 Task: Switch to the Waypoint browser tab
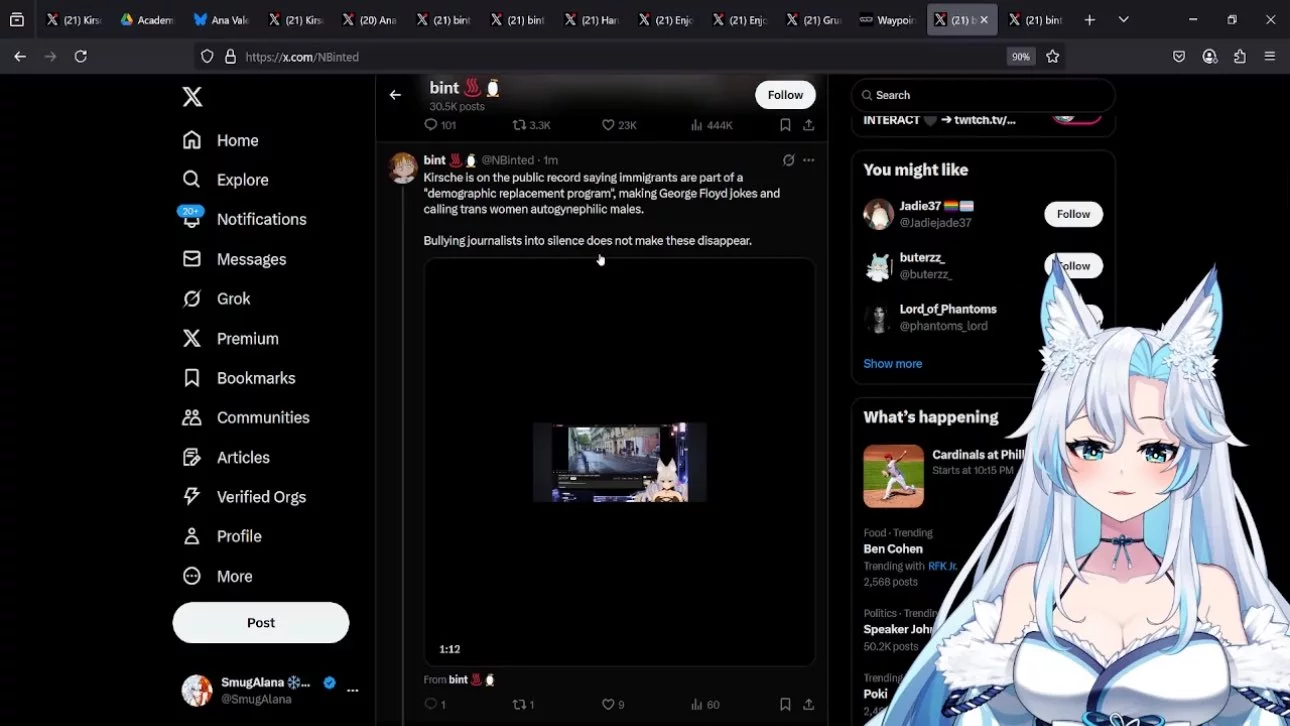pyautogui.click(x=888, y=20)
